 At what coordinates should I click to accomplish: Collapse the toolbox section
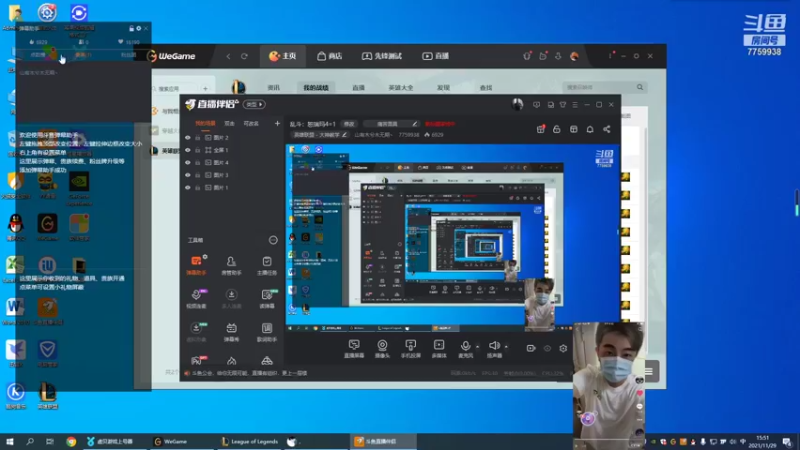coord(273,240)
